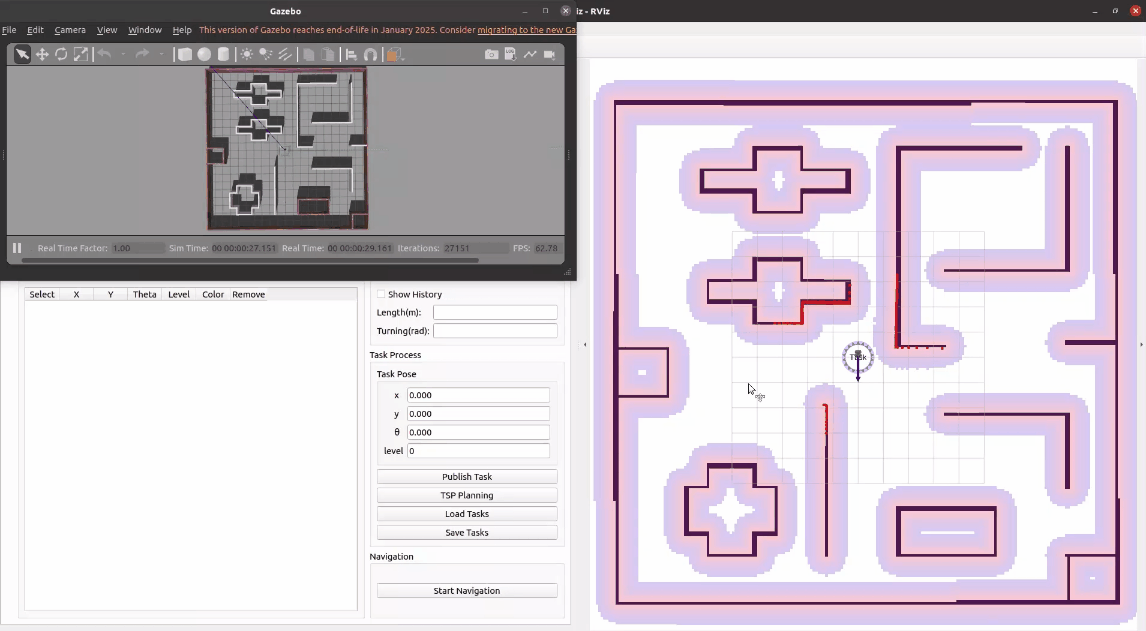Click the Theta column header

pyautogui.click(x=145, y=295)
